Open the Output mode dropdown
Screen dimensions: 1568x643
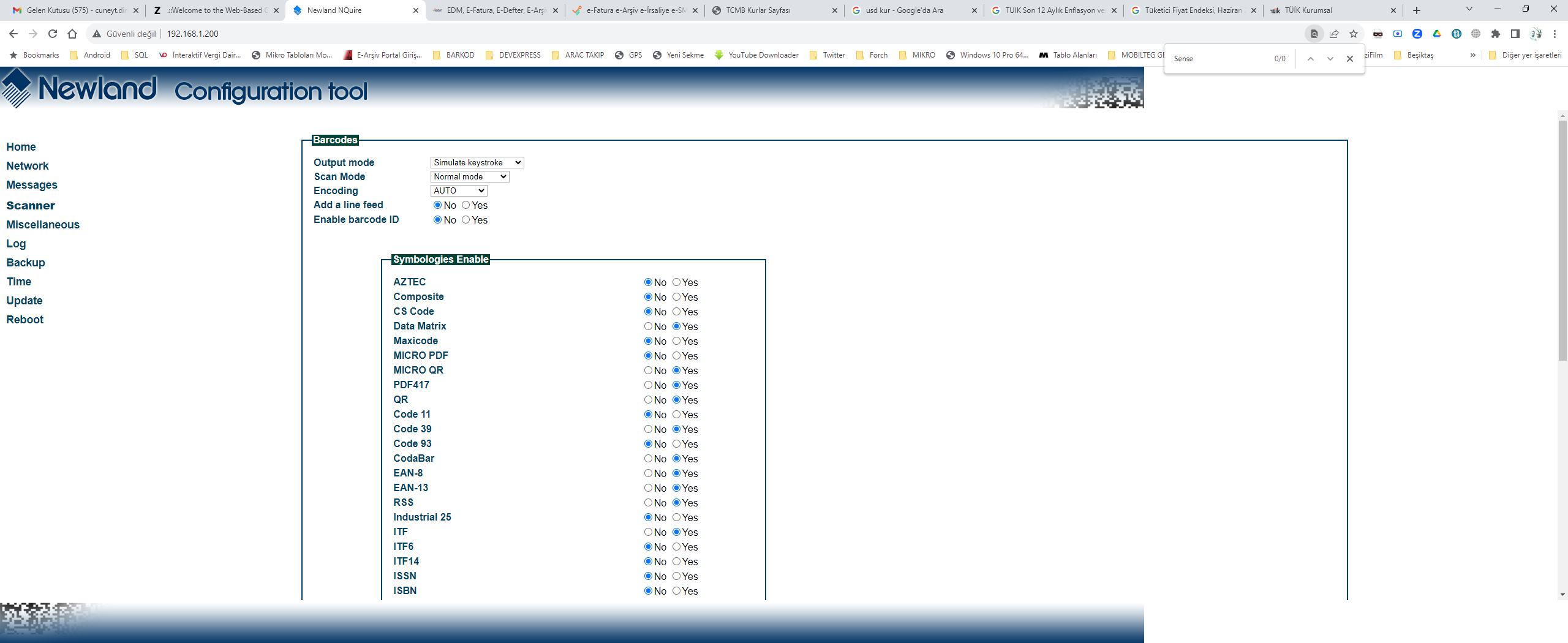pyautogui.click(x=477, y=162)
